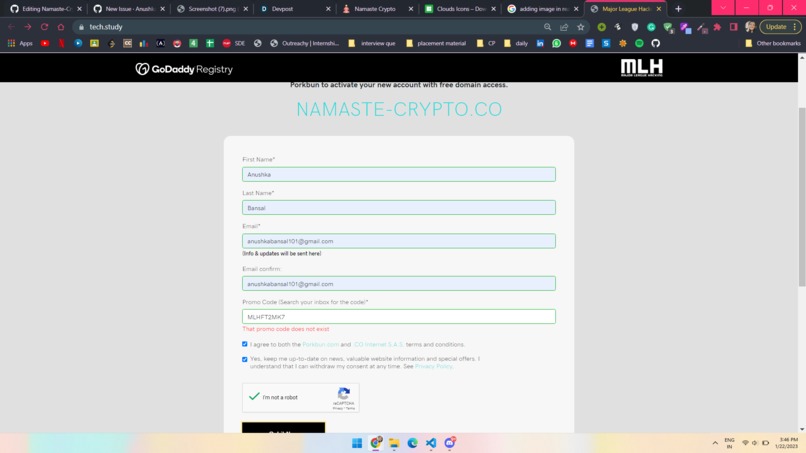The width and height of the screenshot is (806, 453).
Task: Click the Promo Code input field
Action: coord(398,317)
